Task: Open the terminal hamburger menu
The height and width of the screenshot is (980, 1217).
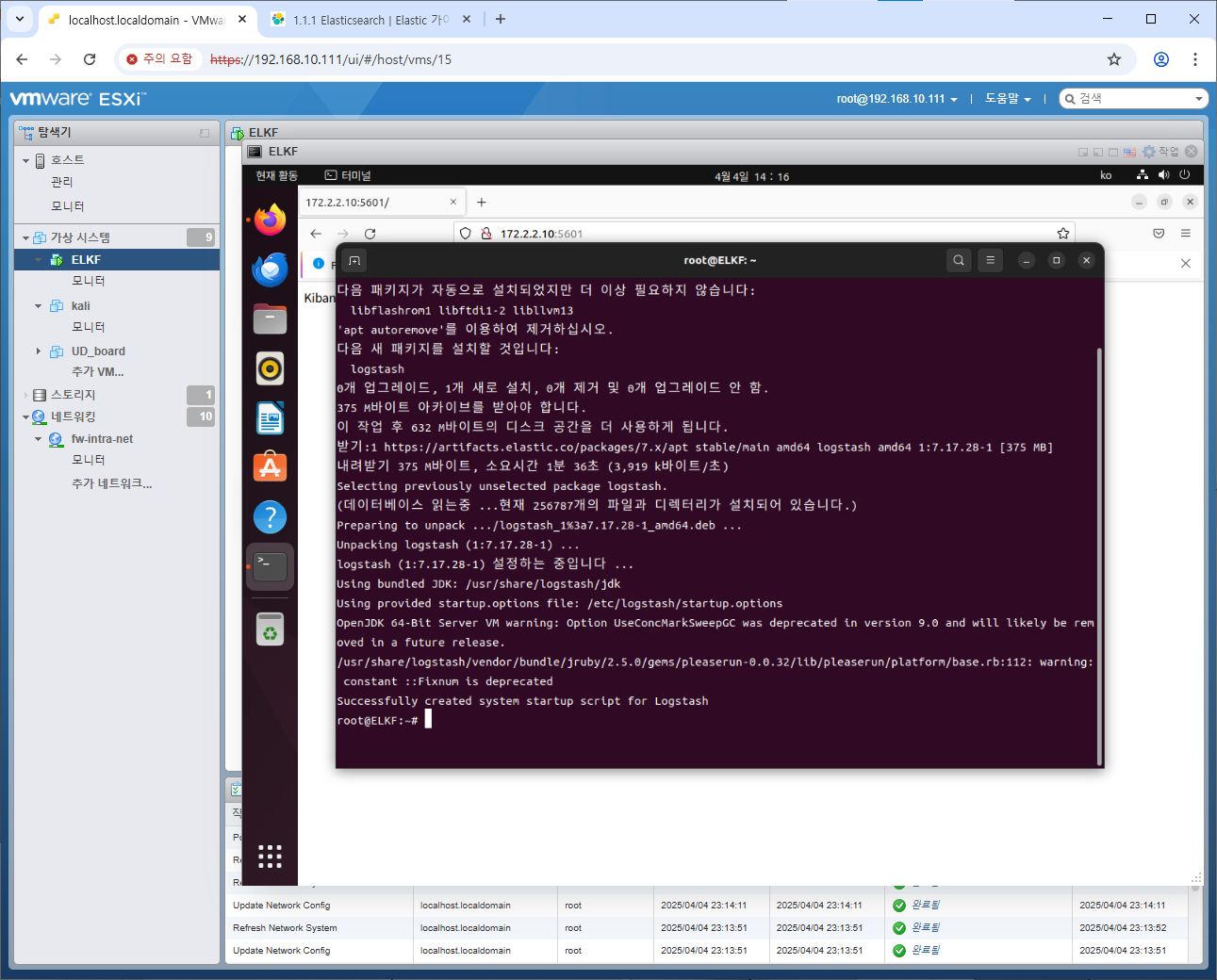Action: click(990, 260)
